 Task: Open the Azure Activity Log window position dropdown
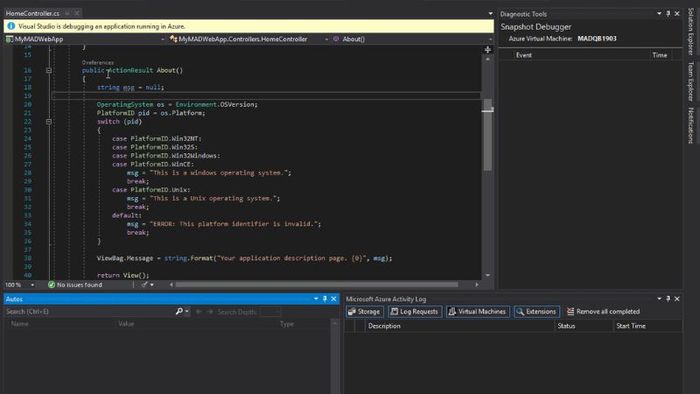tap(659, 299)
